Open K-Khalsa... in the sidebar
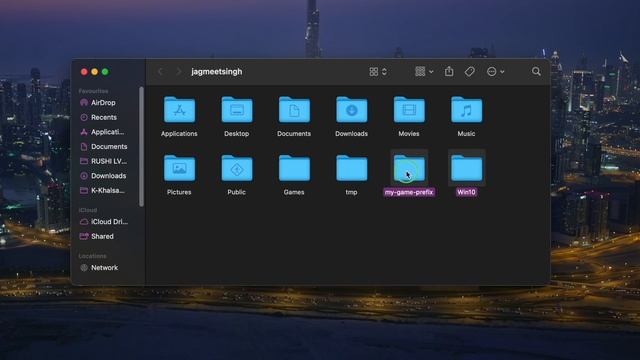This screenshot has width=640, height=360. tap(108, 191)
